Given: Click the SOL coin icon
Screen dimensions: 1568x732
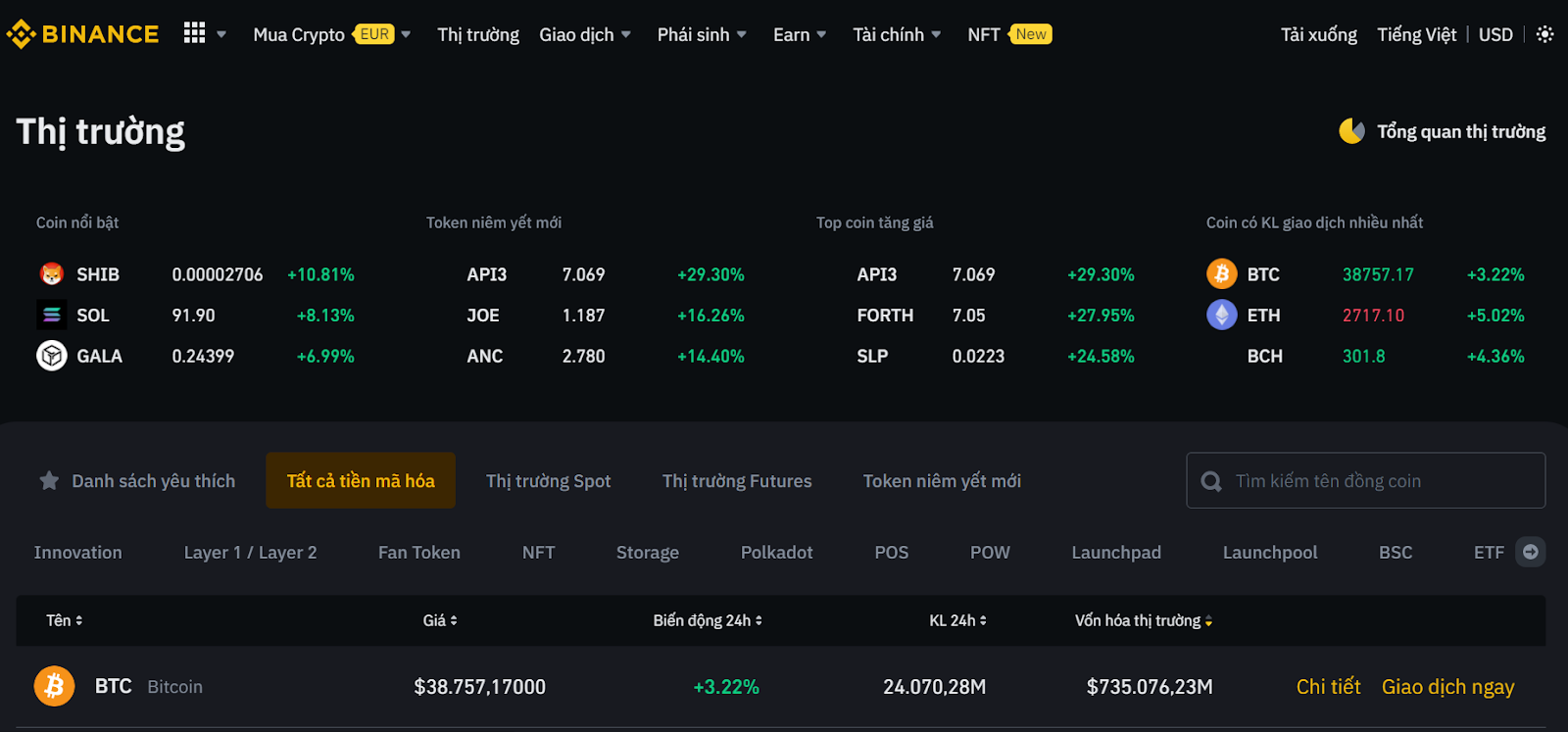Looking at the screenshot, I should click(x=52, y=315).
